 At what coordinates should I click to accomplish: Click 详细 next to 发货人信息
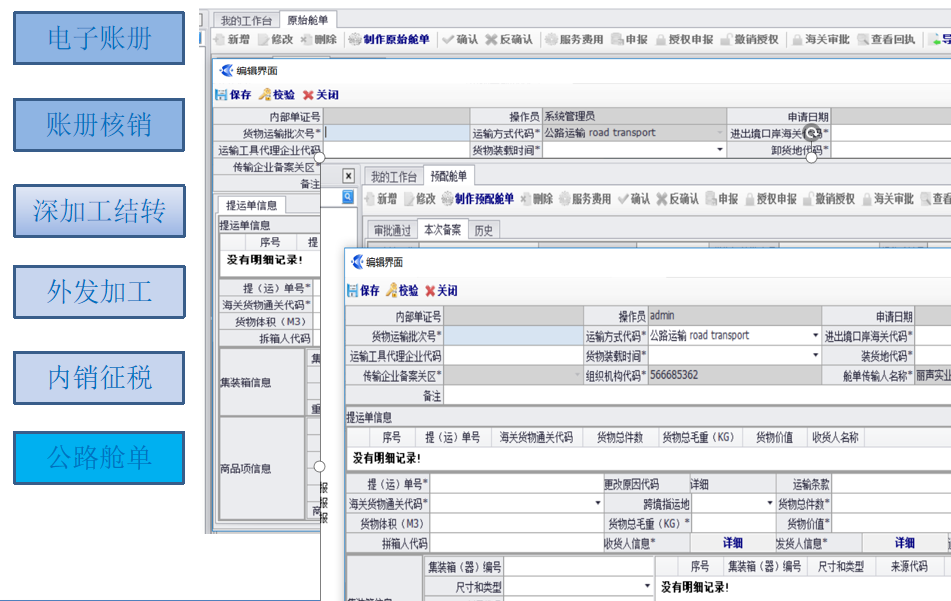click(904, 543)
